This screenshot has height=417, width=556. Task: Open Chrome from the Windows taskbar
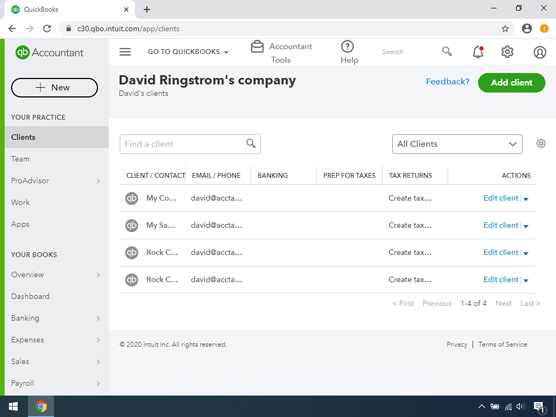[41, 406]
